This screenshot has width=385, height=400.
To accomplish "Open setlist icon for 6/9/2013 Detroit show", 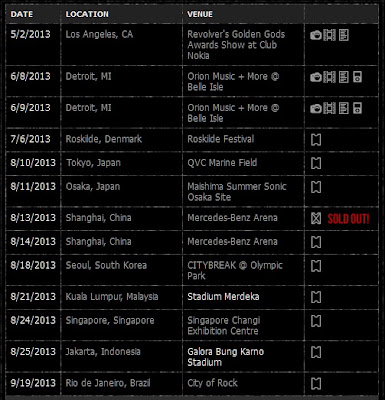I will tap(344, 108).
